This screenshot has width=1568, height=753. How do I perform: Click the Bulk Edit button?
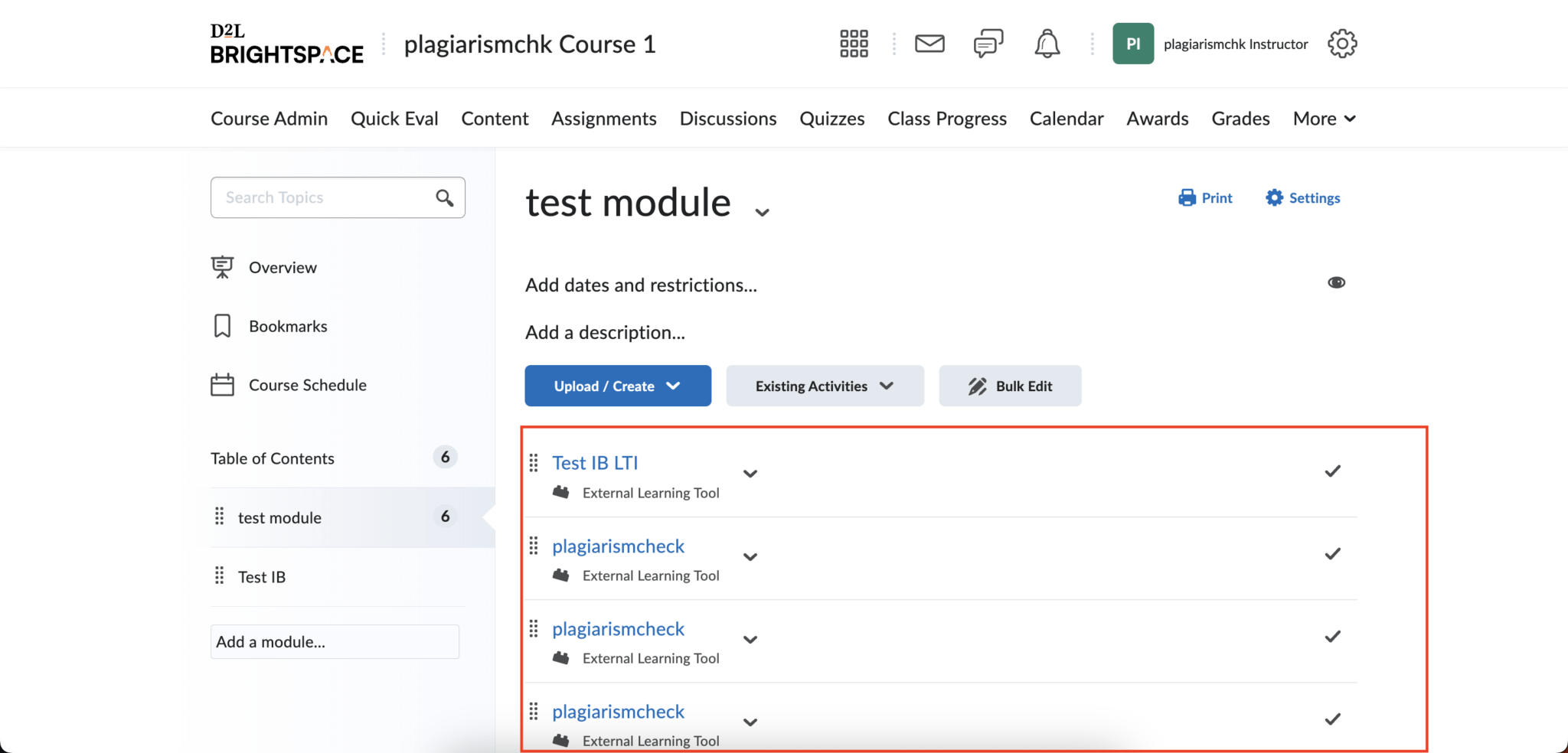coord(1009,386)
